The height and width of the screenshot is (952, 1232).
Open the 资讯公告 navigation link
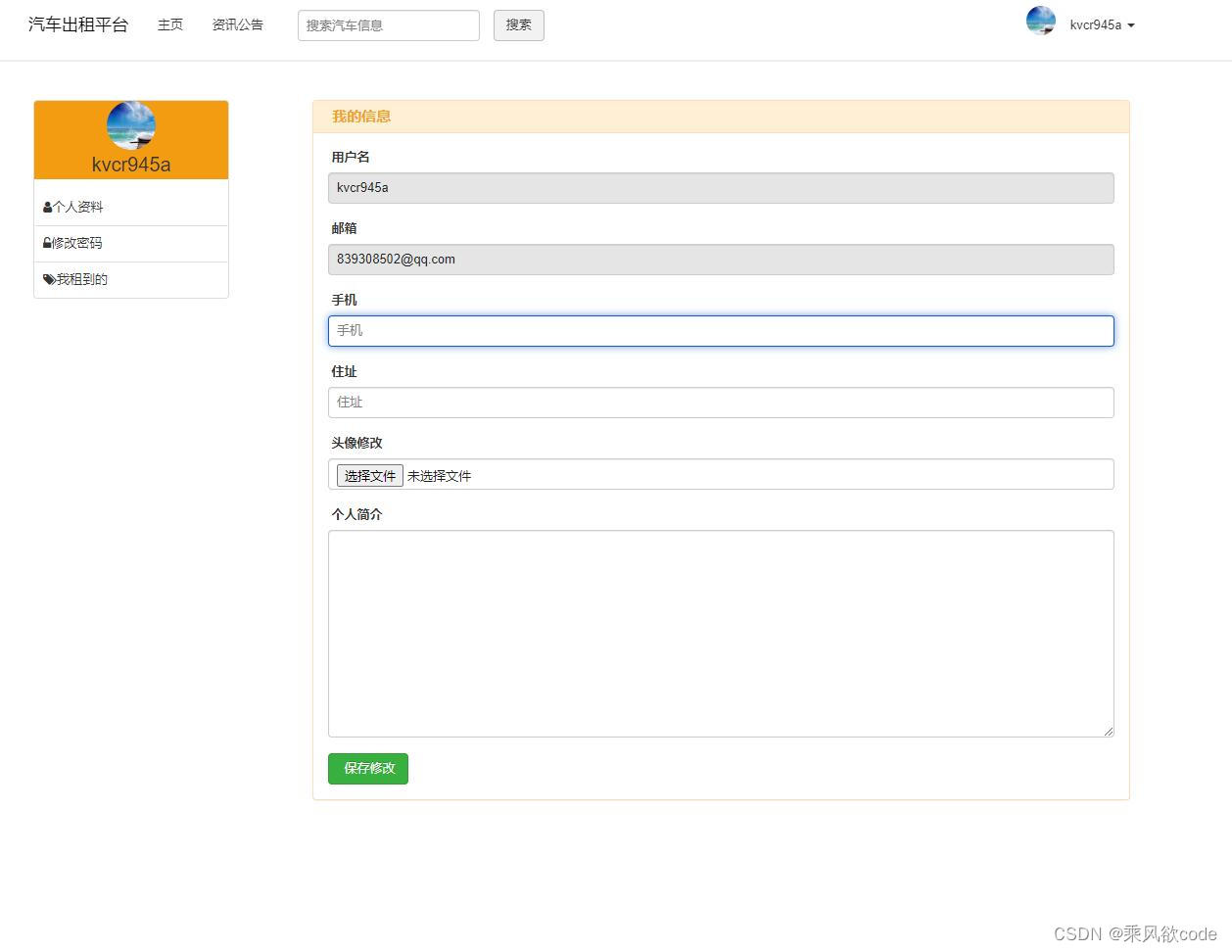[x=238, y=24]
